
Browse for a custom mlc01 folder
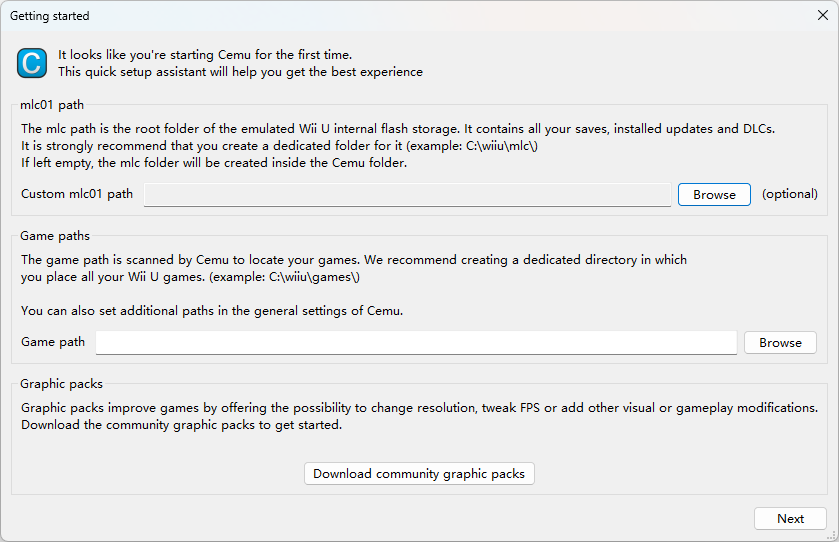point(714,195)
